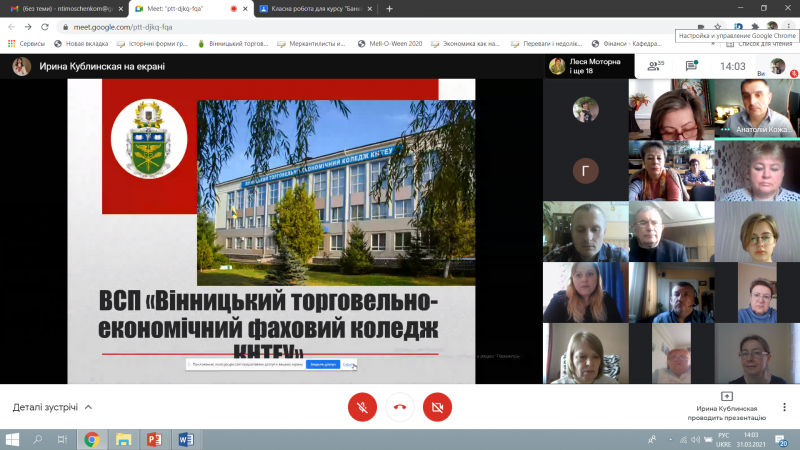This screenshot has height=450, width=800.
Task: Open the Ирина Кублинская проводить презентацію panel
Action: (727, 407)
